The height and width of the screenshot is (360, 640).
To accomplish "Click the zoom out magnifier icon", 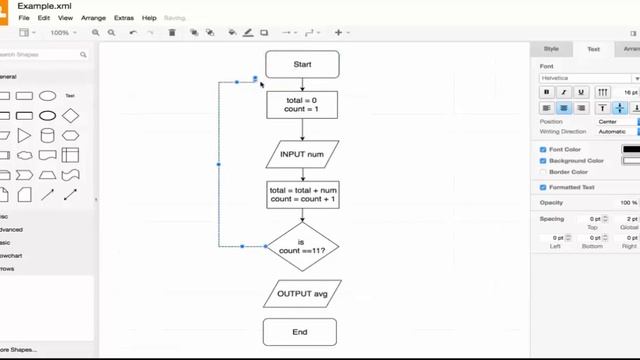I will point(111,32).
